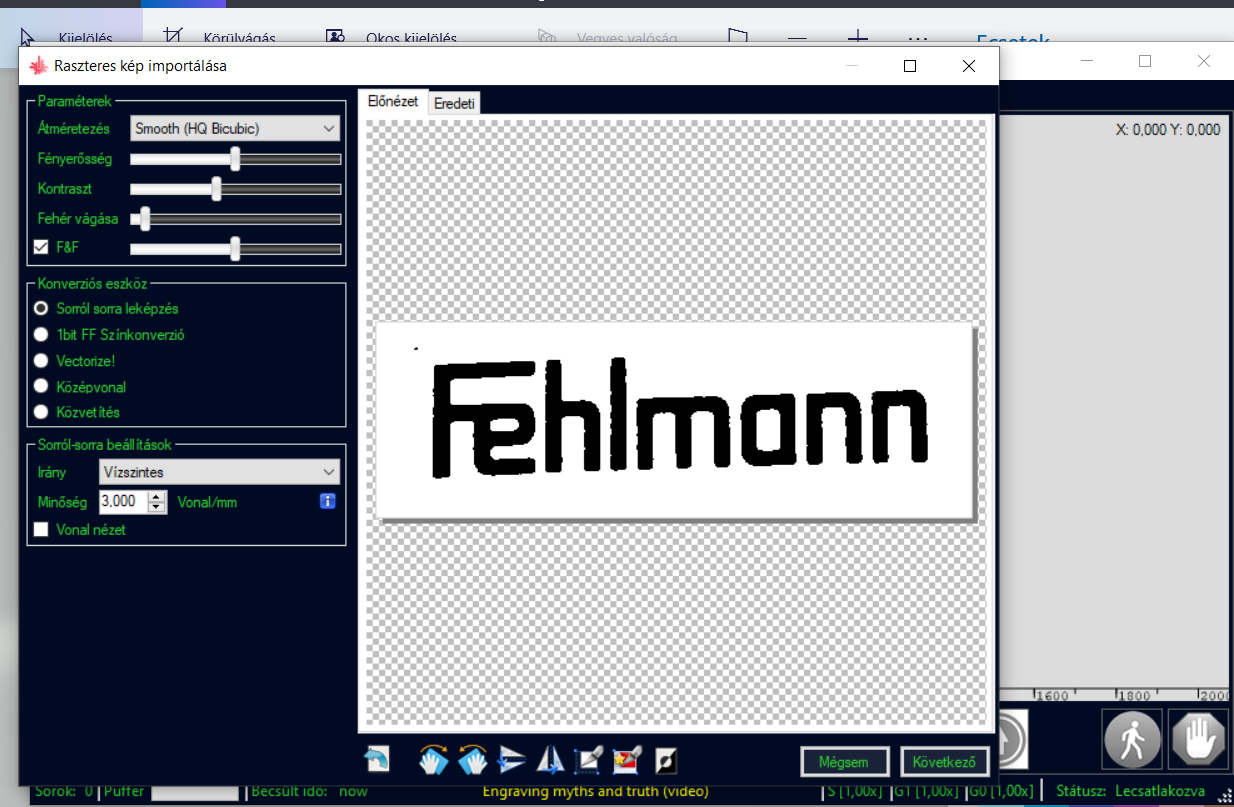This screenshot has height=807, width=1234.
Task: Choose the Vectorize! radio option
Action: click(x=41, y=360)
